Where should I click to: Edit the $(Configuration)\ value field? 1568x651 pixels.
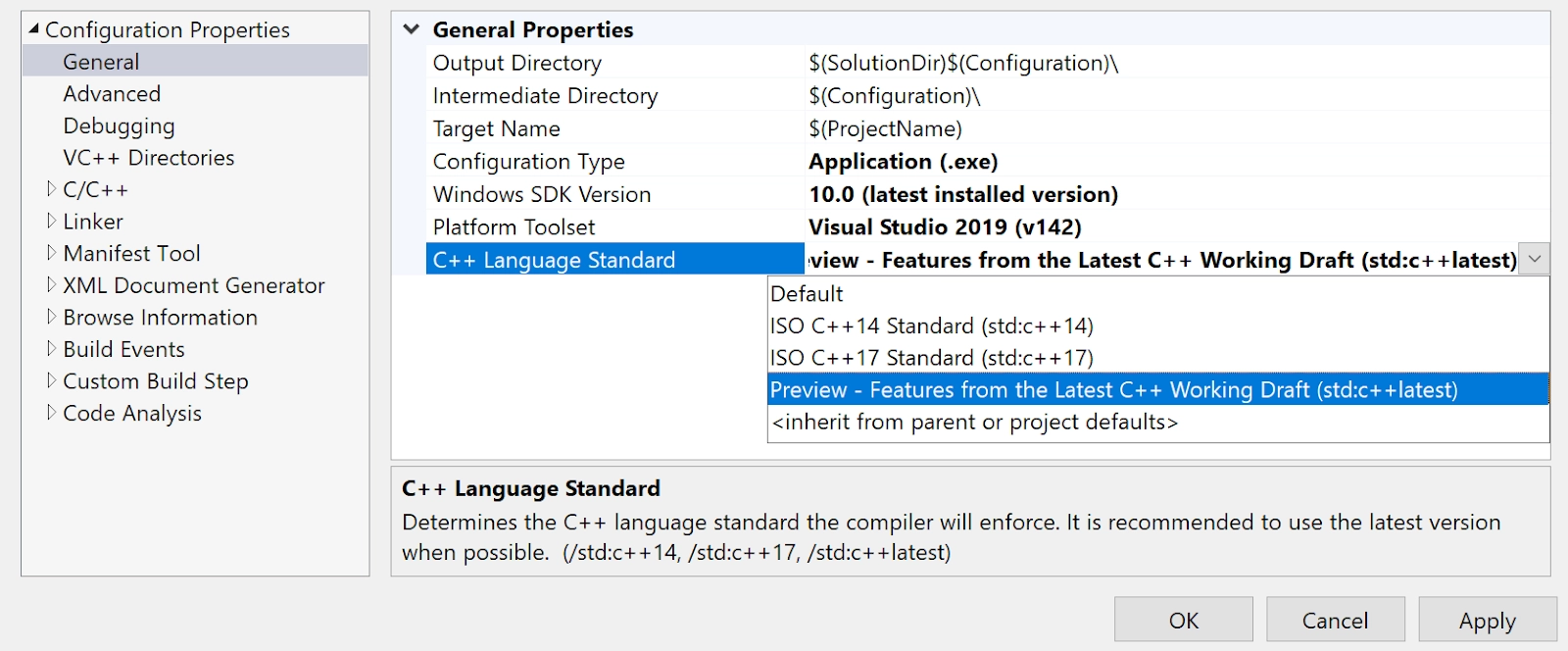tap(1177, 95)
